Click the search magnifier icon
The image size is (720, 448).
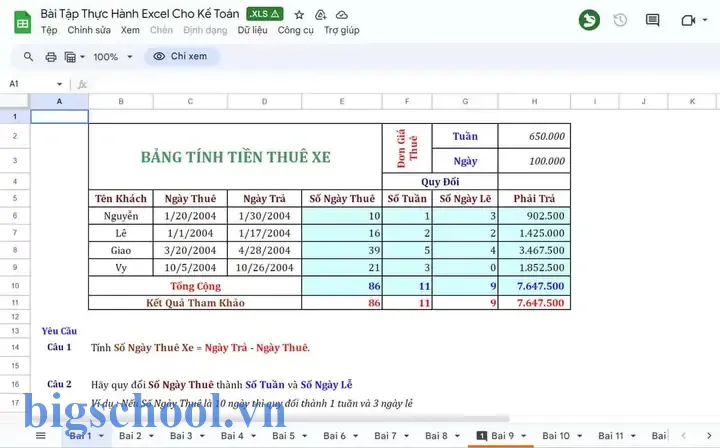[x=28, y=56]
